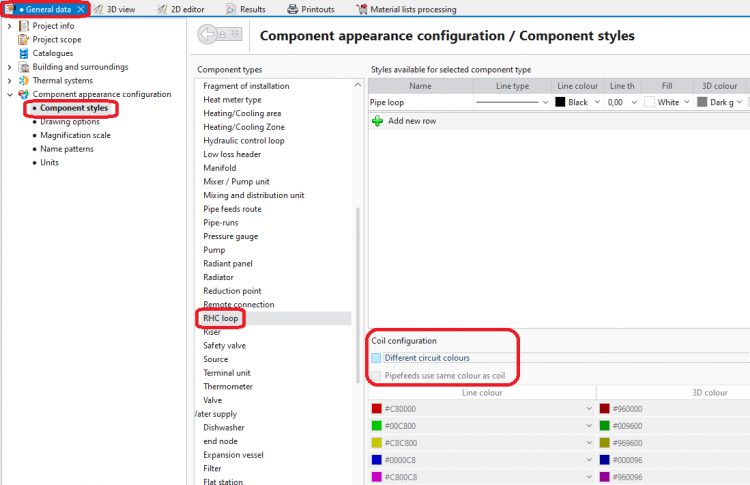Open the Line type dropdown for Pipe loop
This screenshot has width=750, height=485.
pyautogui.click(x=545, y=102)
